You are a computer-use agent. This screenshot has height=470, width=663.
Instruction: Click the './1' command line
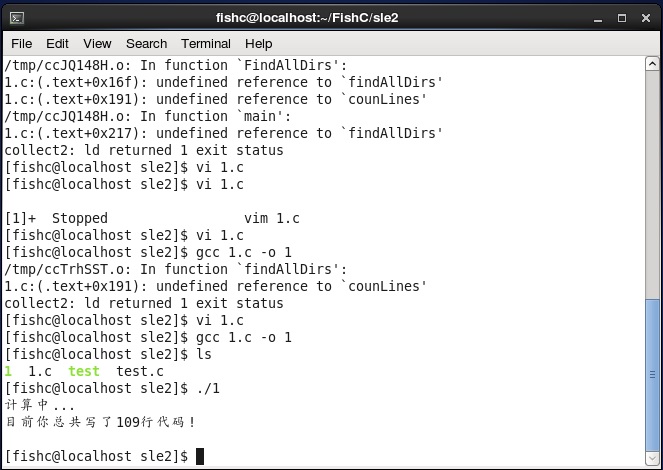[x=112, y=388]
